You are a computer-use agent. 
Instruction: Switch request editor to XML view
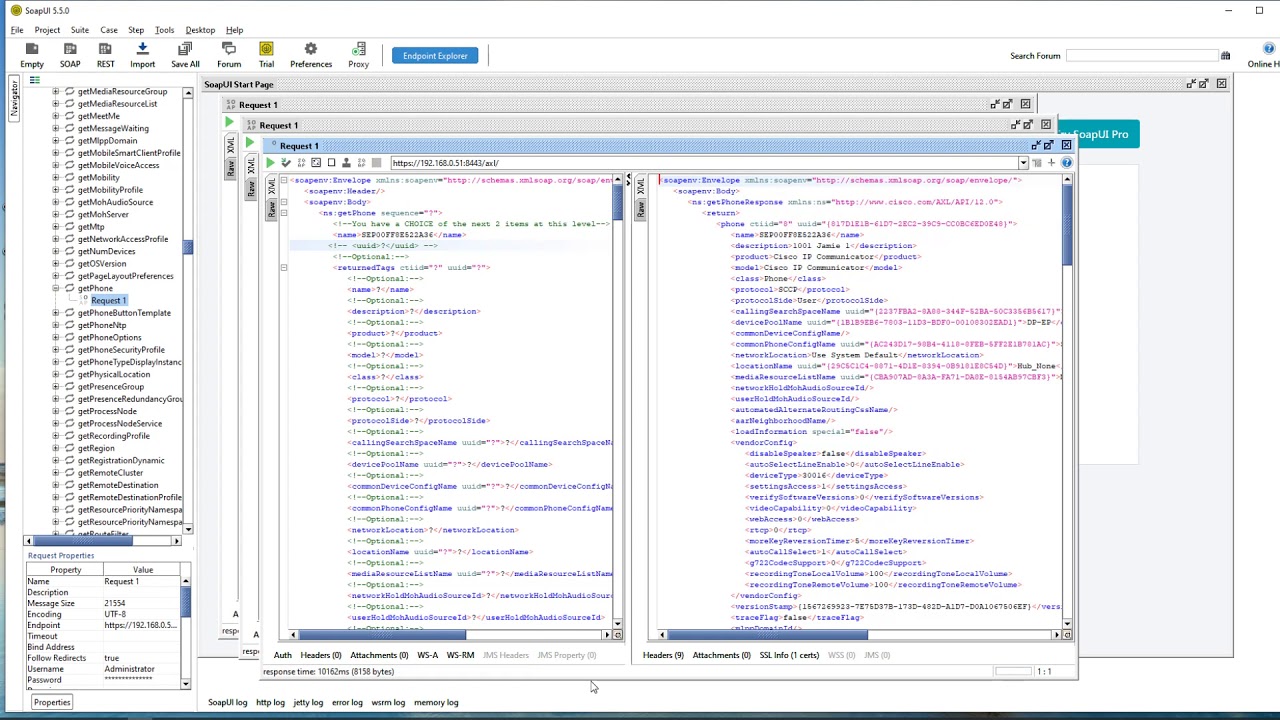pos(271,187)
